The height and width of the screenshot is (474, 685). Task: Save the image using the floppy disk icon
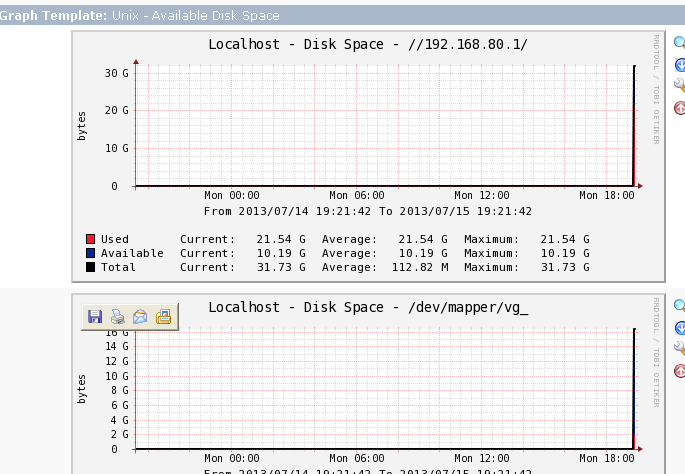95,317
